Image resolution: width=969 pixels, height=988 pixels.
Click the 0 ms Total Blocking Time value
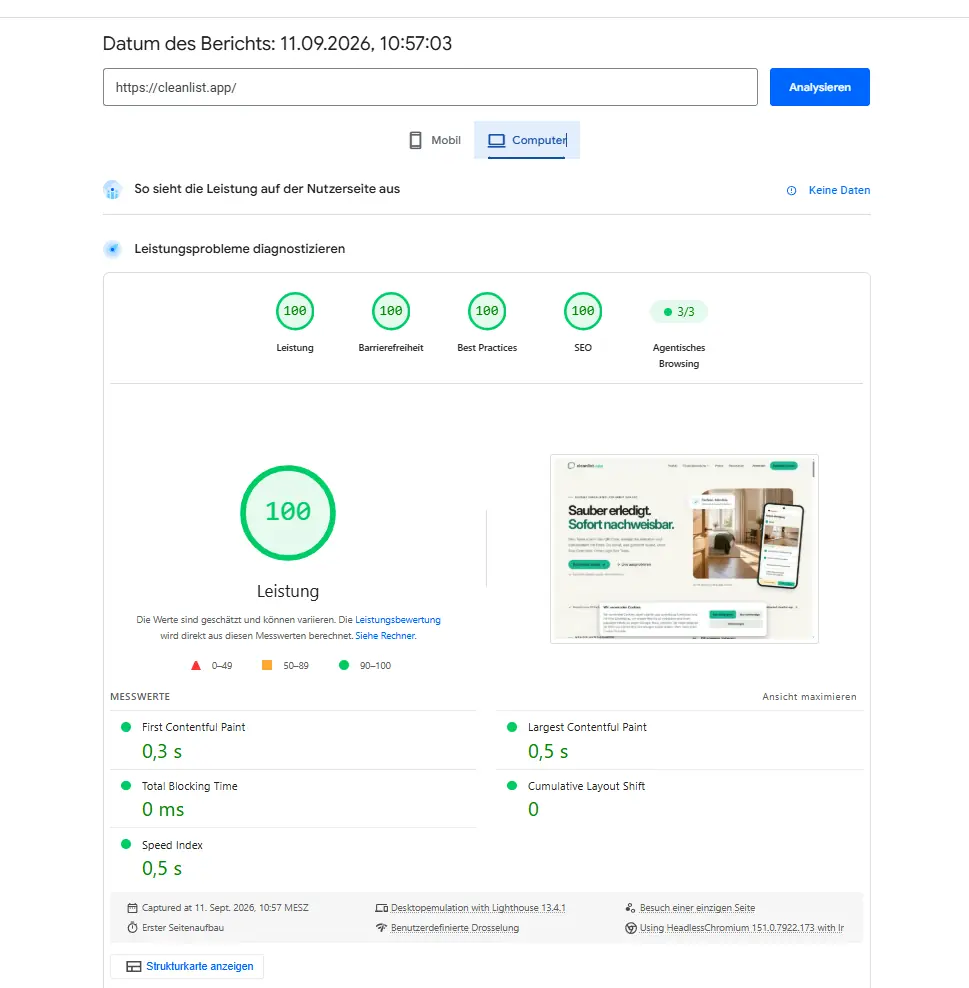tap(163, 810)
